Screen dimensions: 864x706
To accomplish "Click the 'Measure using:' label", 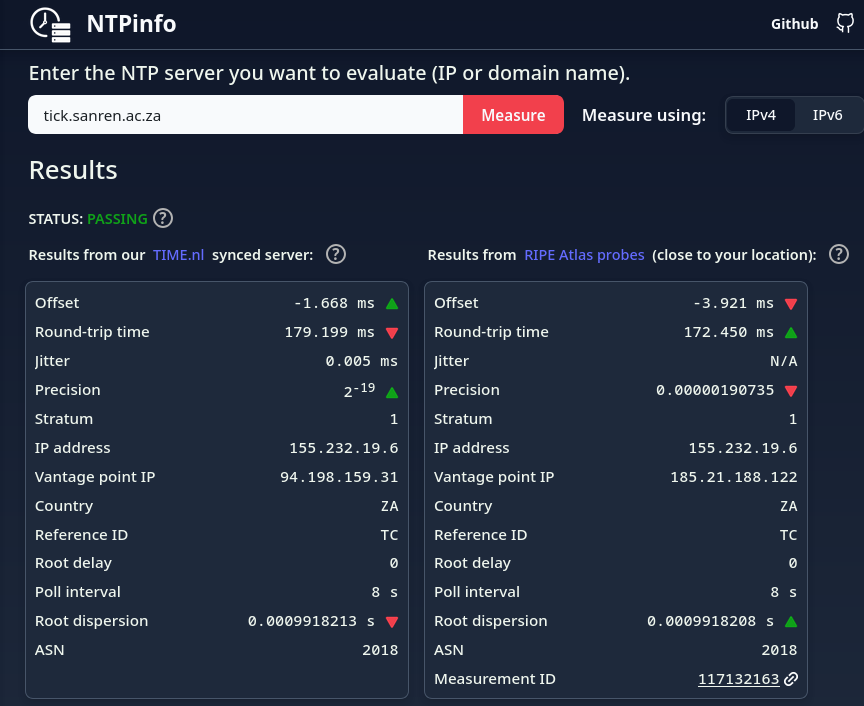I will 644,115.
